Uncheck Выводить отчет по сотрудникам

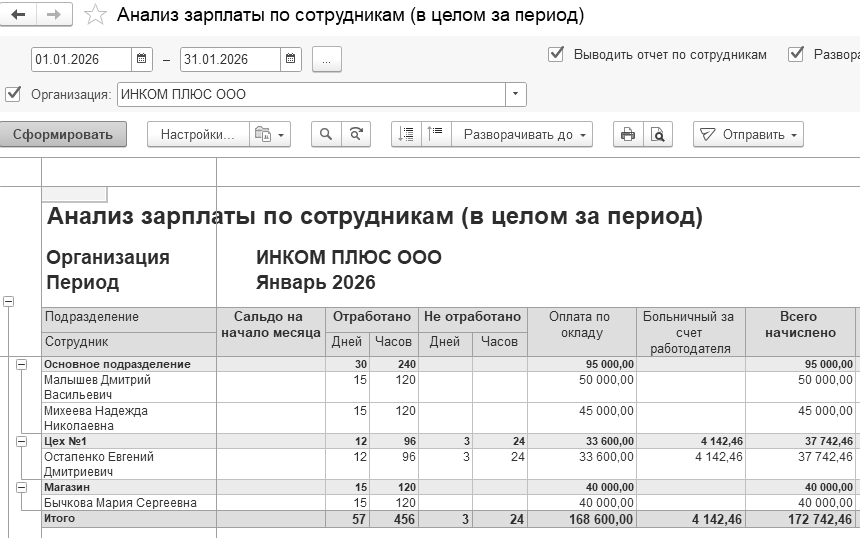click(x=556, y=54)
